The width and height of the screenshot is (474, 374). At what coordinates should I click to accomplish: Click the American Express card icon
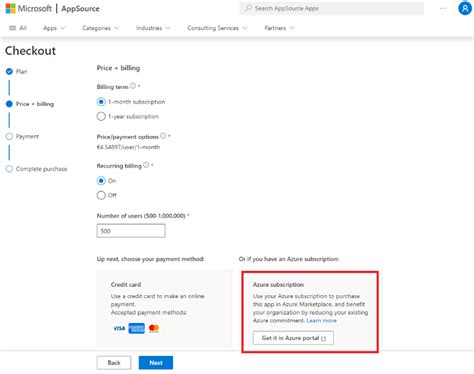(137, 328)
